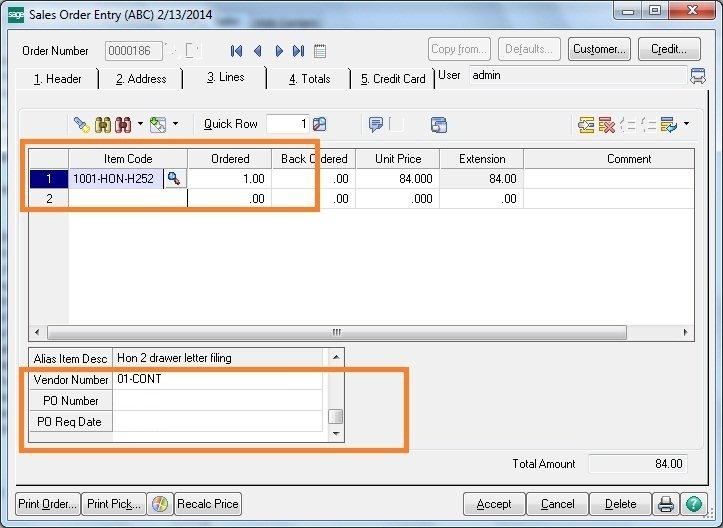Click the Ordered quantity 1.00 in row 1
Viewport: 723px width, 528px height.
click(x=230, y=178)
